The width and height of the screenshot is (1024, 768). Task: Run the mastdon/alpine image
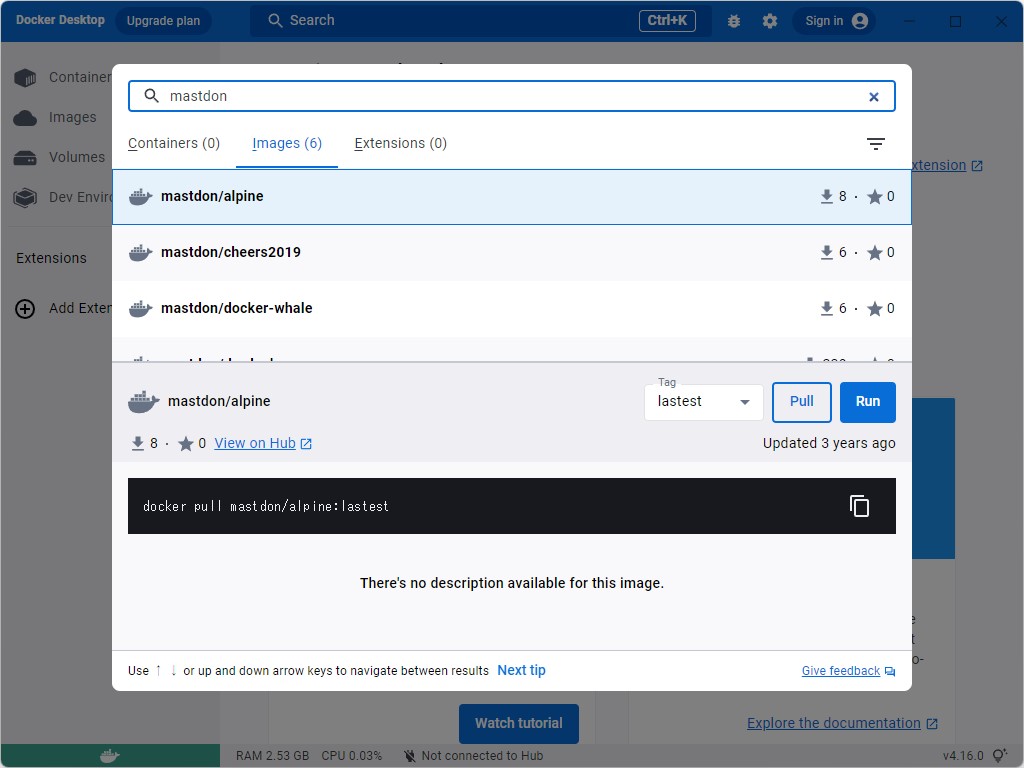pyautogui.click(x=867, y=402)
